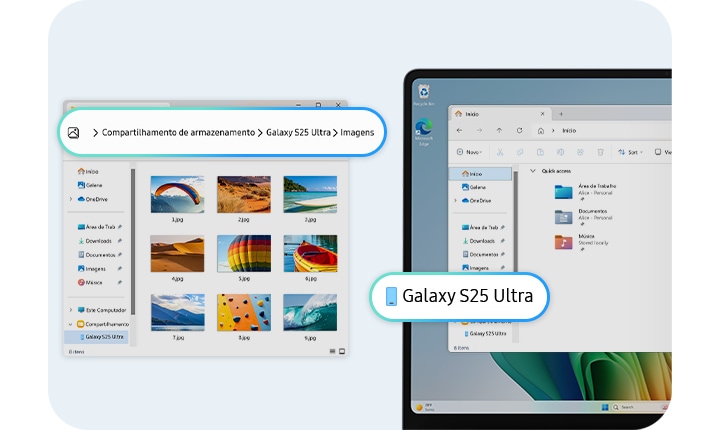
Task: Click the Imagens window sidebar scrollbar
Action: pyautogui.click(x=133, y=242)
